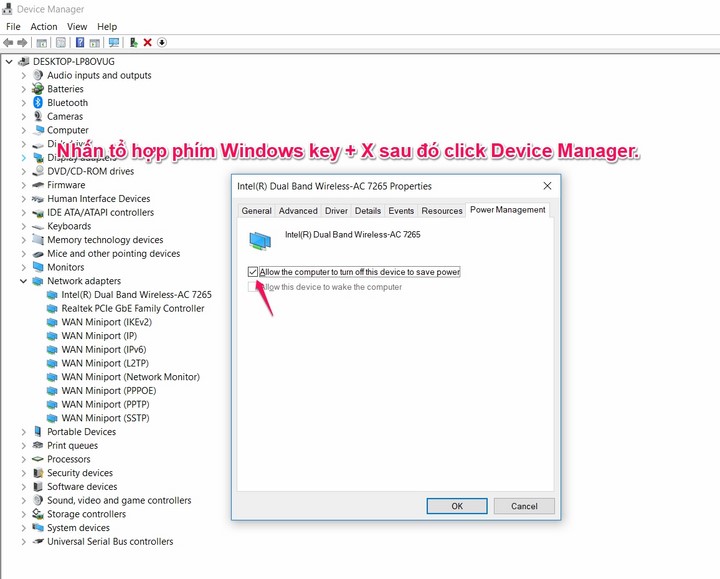Click the blue Help icon in the toolbar
Viewport: 720px width, 579px height.
(79, 43)
